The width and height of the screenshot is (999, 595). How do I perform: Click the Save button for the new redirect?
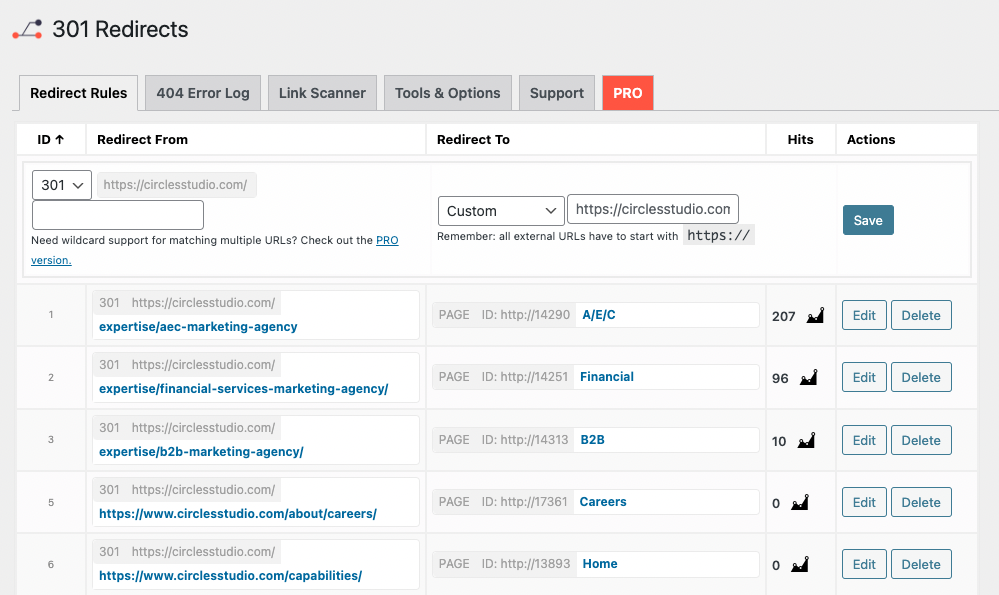click(867, 219)
